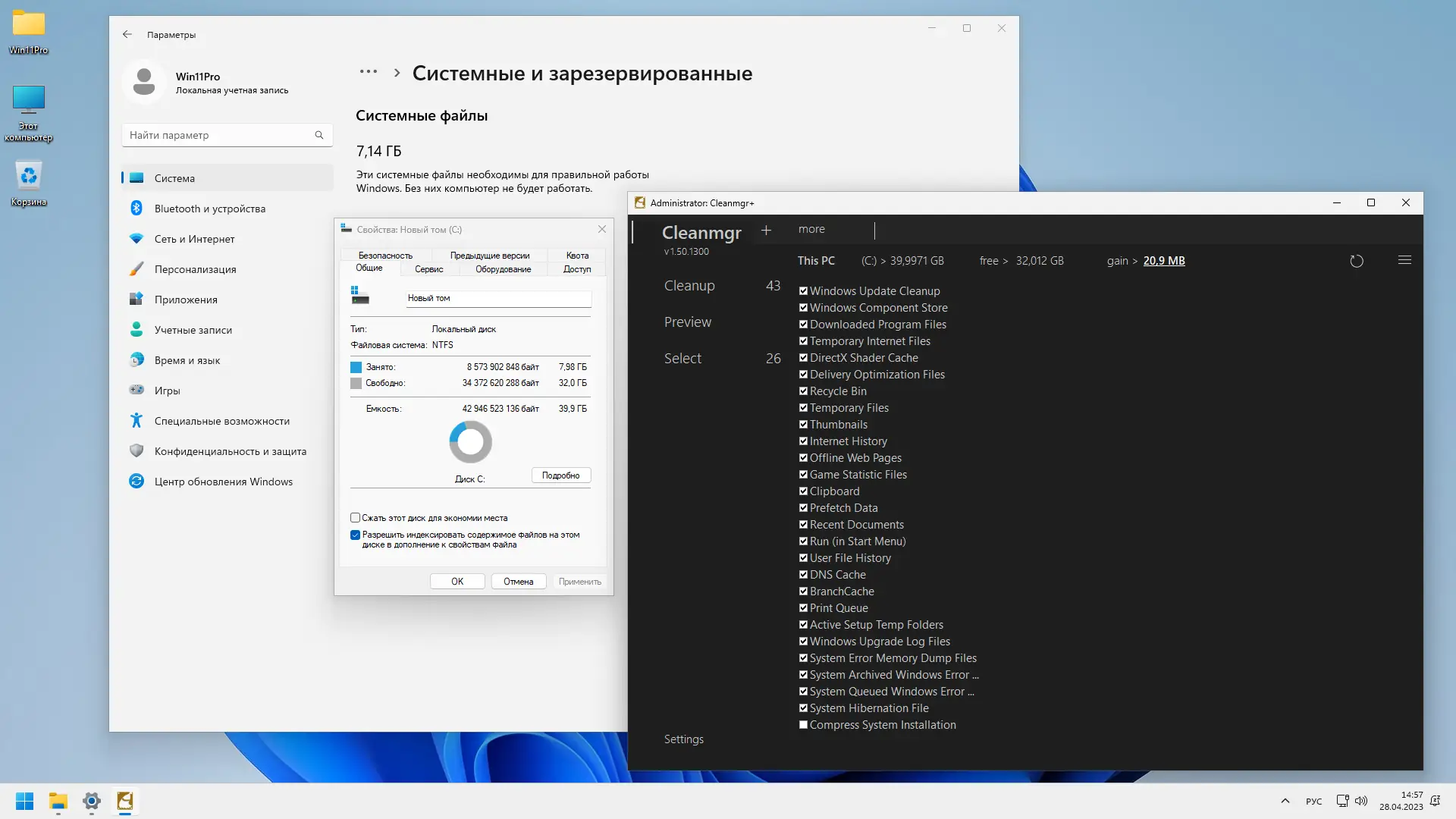Screen dimensions: 1456x819
Task: Check the compress disk option in volume properties
Action: (355, 517)
